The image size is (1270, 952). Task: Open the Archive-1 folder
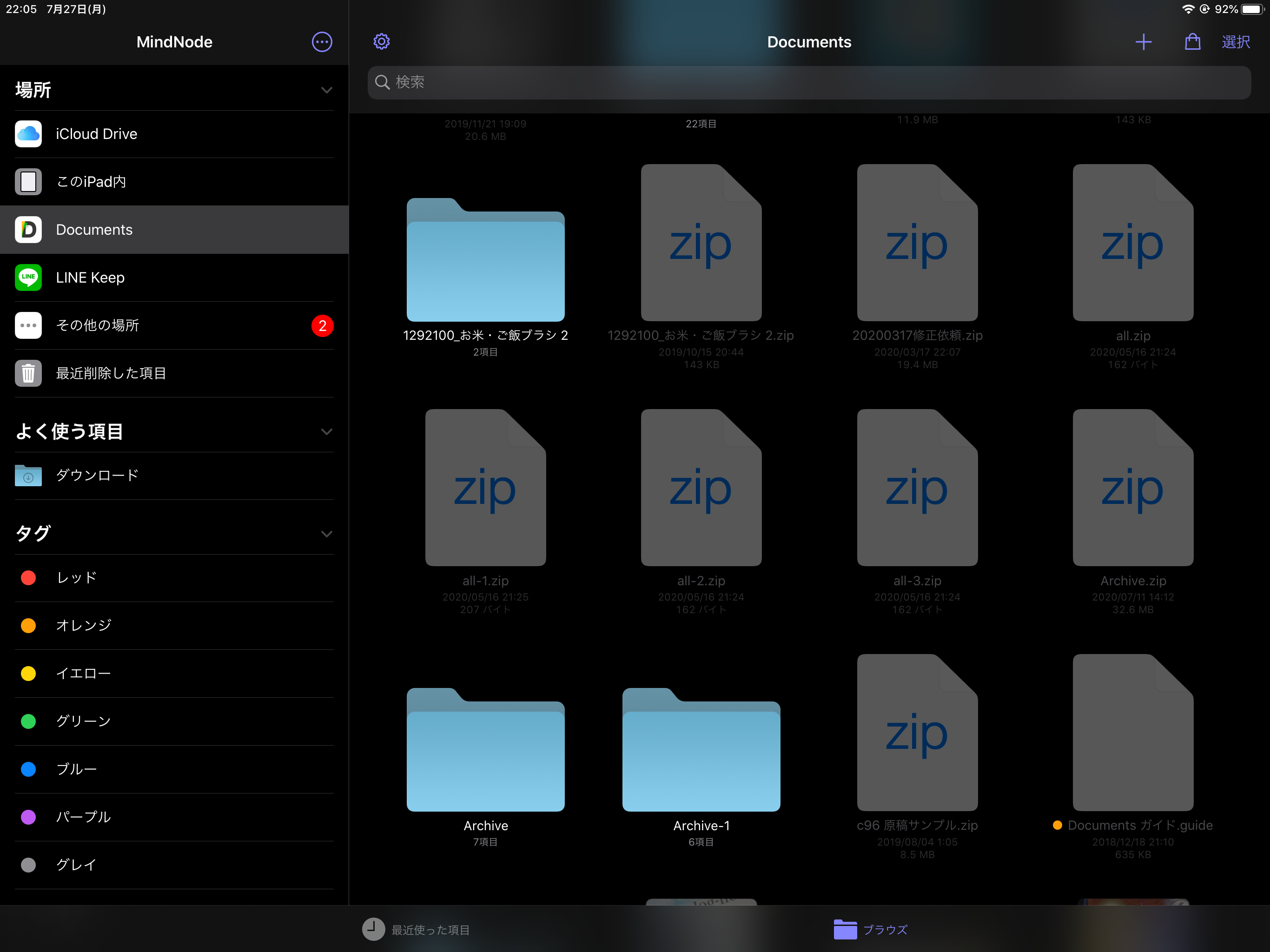pyautogui.click(x=701, y=767)
